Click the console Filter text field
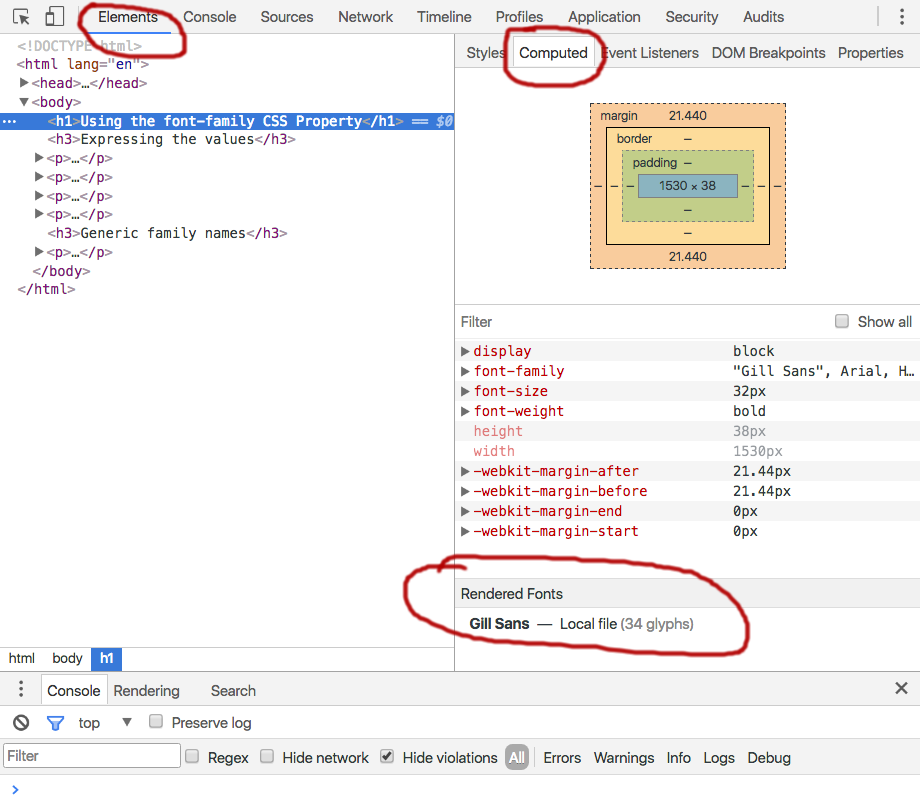The width and height of the screenshot is (920, 807). click(92, 755)
